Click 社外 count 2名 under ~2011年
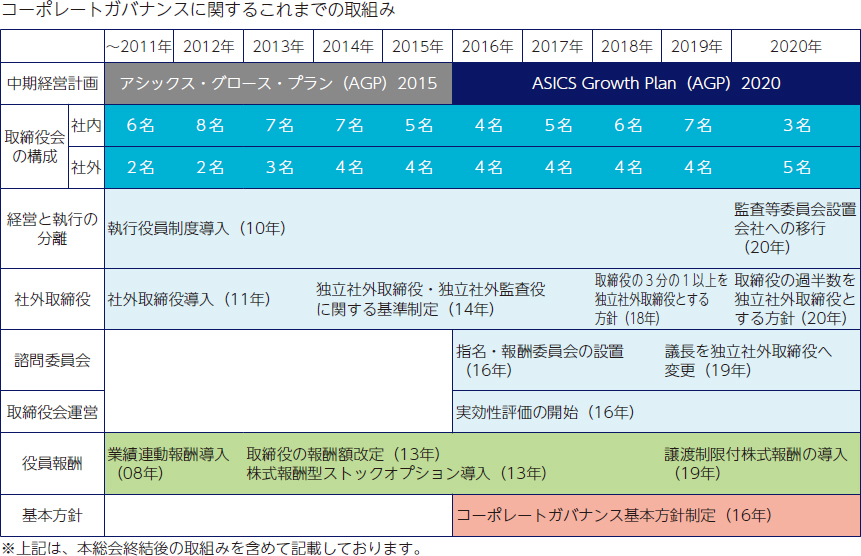 pos(140,167)
